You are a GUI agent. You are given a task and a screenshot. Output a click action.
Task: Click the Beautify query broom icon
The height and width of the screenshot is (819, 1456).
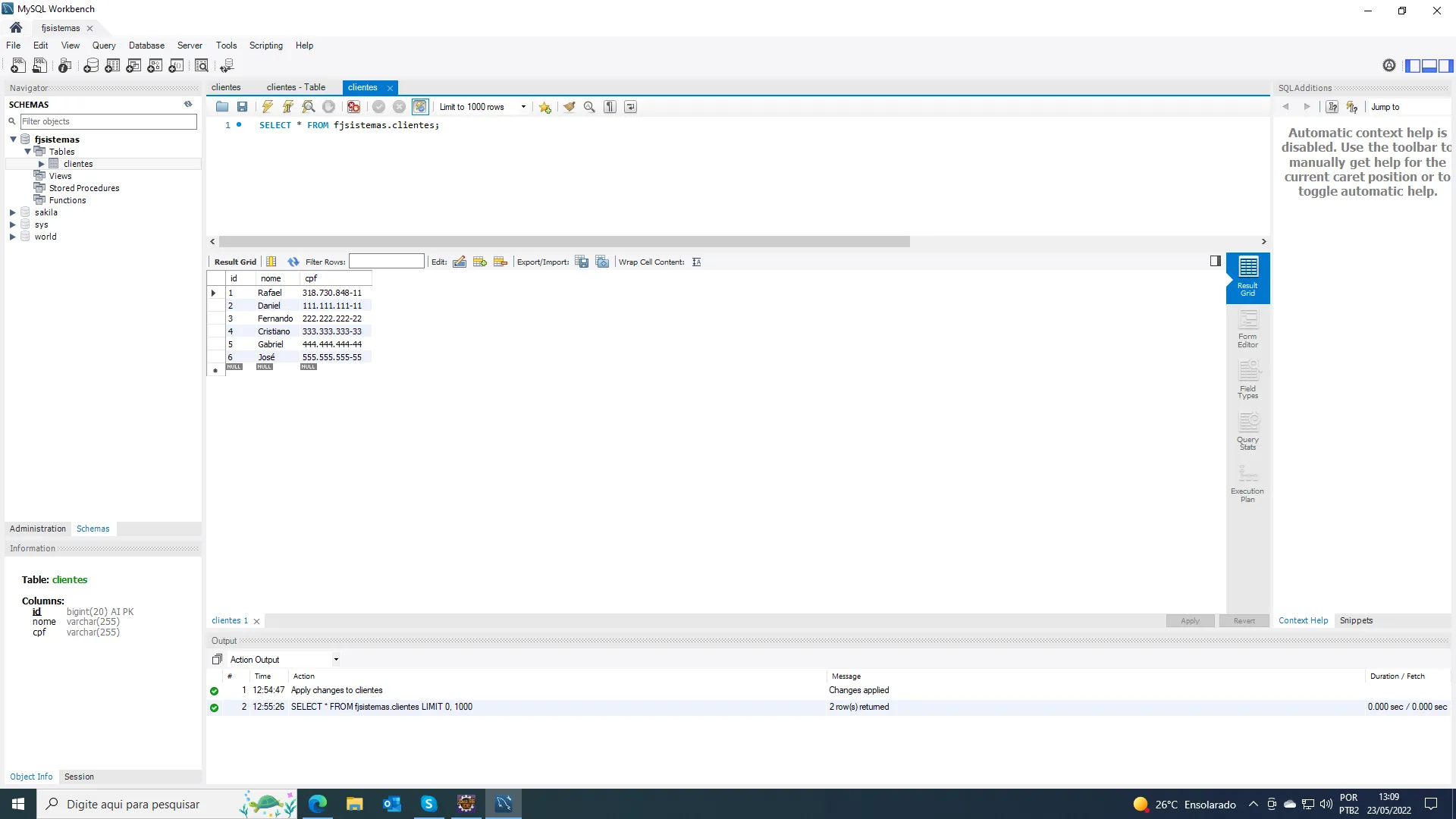pyautogui.click(x=569, y=107)
